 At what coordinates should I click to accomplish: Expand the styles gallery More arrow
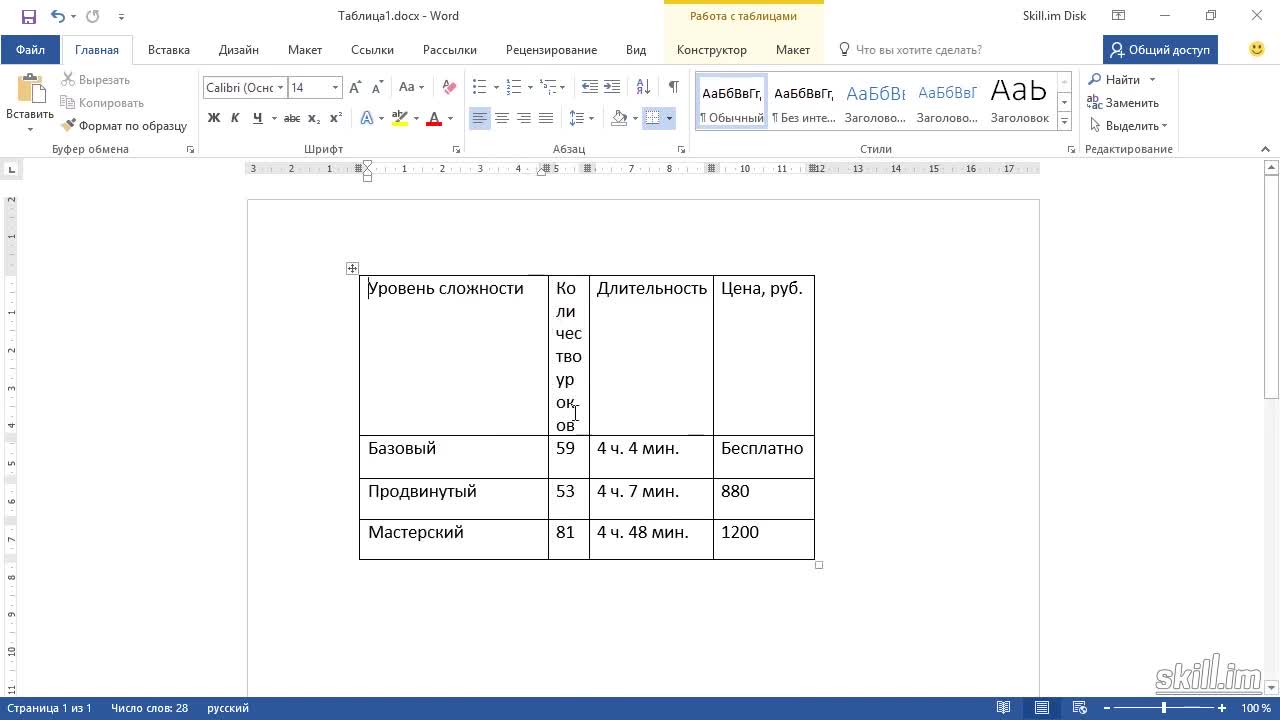coord(1065,122)
